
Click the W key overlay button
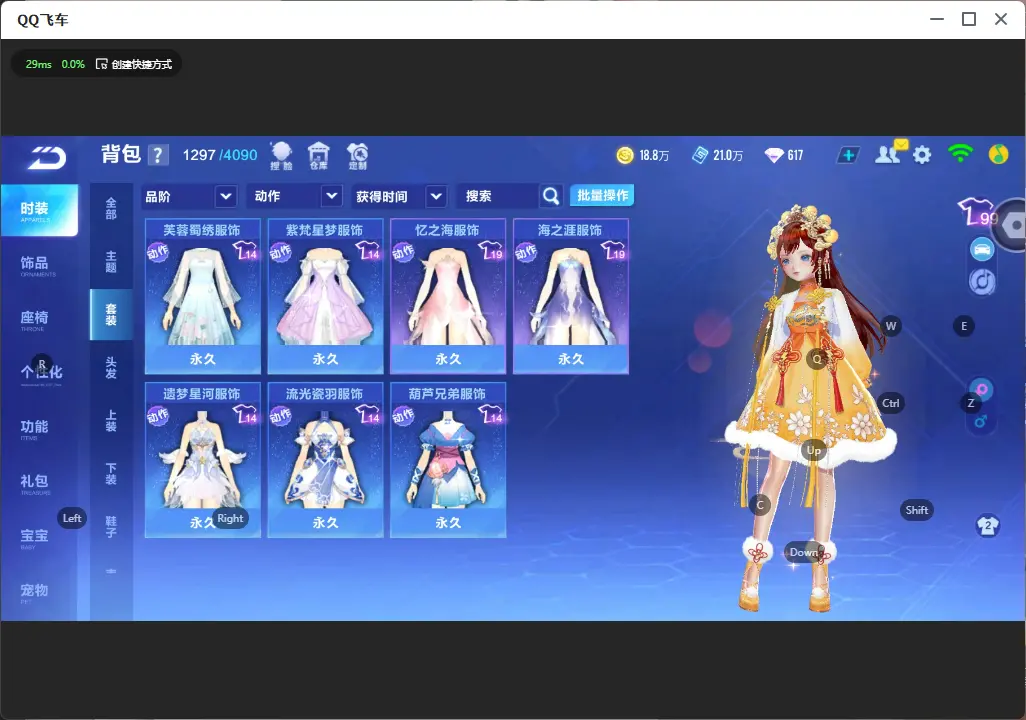[891, 326]
